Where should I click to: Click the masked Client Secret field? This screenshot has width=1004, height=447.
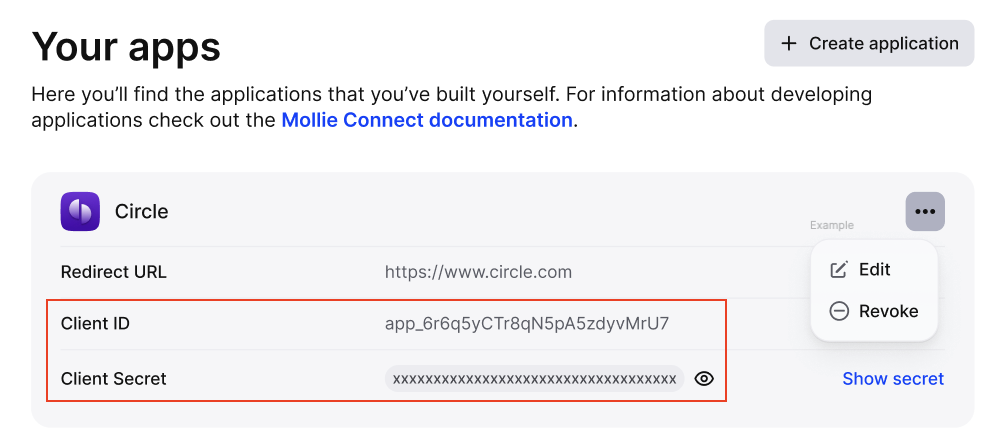pos(534,378)
